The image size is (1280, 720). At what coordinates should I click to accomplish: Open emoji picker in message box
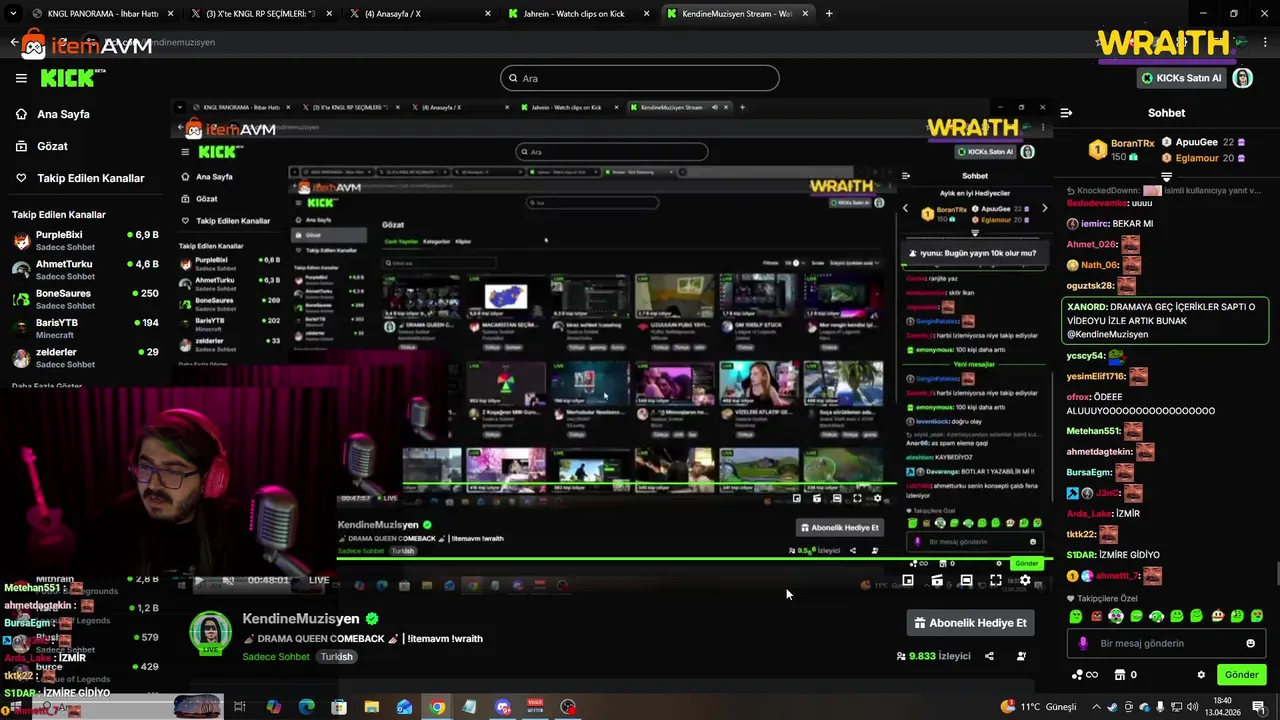(x=1250, y=643)
